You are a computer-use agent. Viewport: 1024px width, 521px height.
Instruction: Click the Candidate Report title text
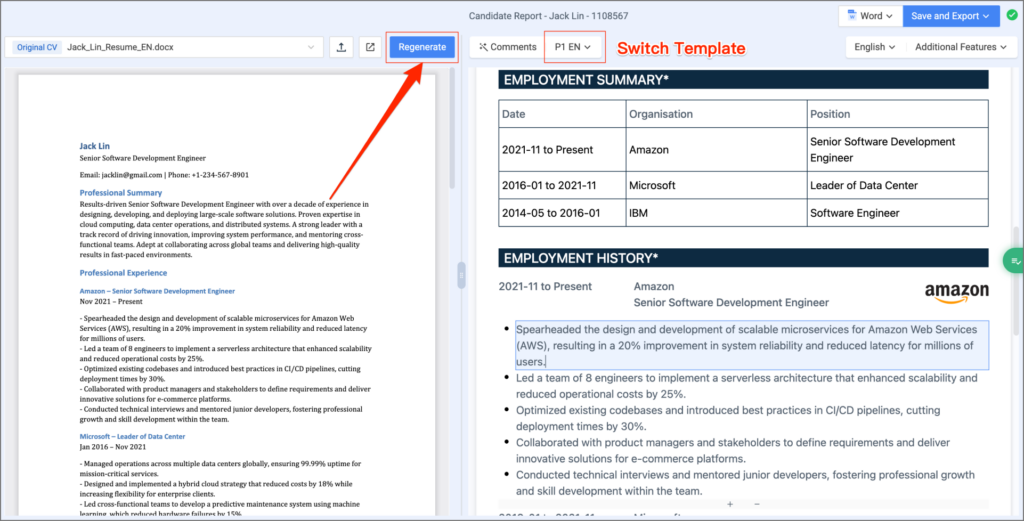[x=549, y=16]
